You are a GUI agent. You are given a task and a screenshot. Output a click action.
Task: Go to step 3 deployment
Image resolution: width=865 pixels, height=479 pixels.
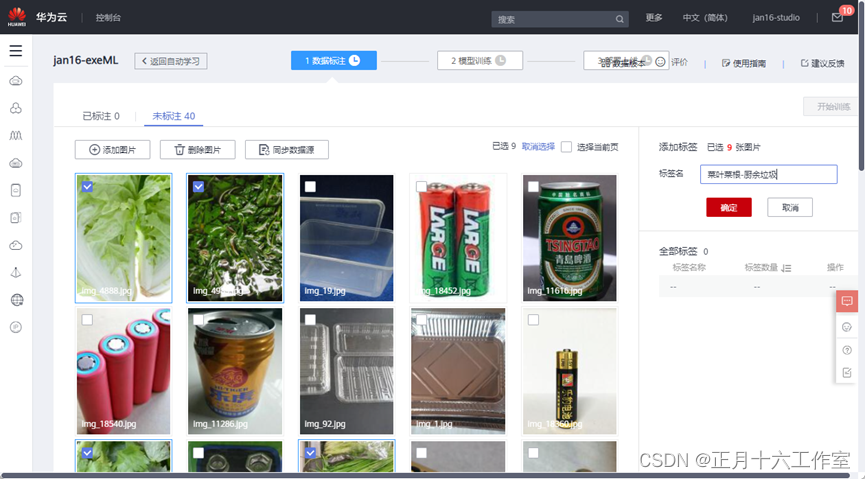(626, 61)
